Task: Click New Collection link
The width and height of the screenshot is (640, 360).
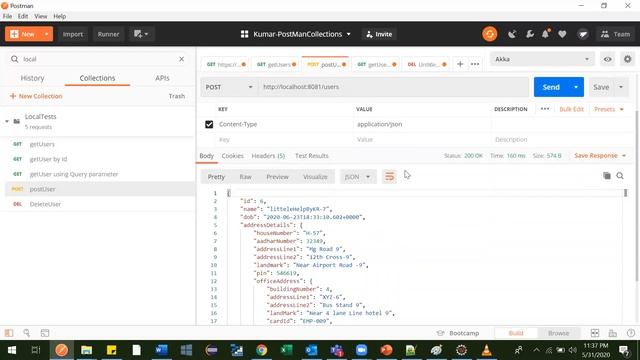Action: [36, 96]
